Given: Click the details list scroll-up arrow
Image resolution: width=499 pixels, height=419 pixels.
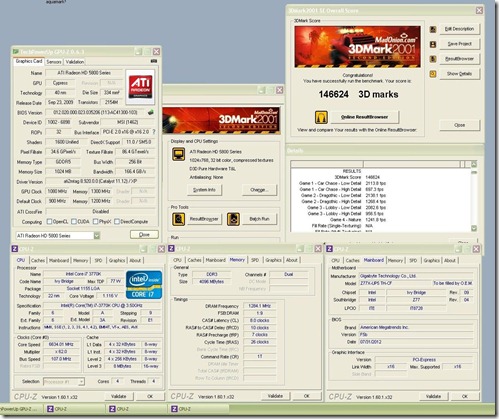Looking at the screenshot, I should coord(474,164).
